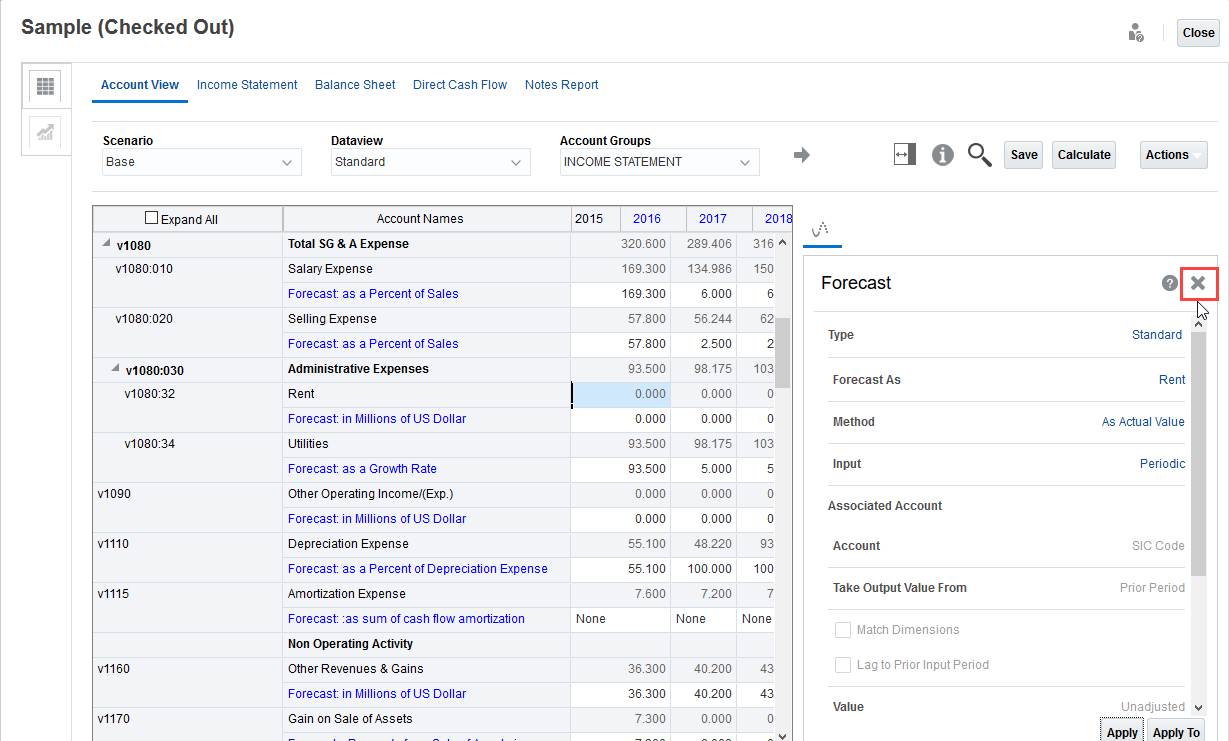Check the Expand All checkbox
Image resolution: width=1229 pixels, height=741 pixels.
[152, 218]
